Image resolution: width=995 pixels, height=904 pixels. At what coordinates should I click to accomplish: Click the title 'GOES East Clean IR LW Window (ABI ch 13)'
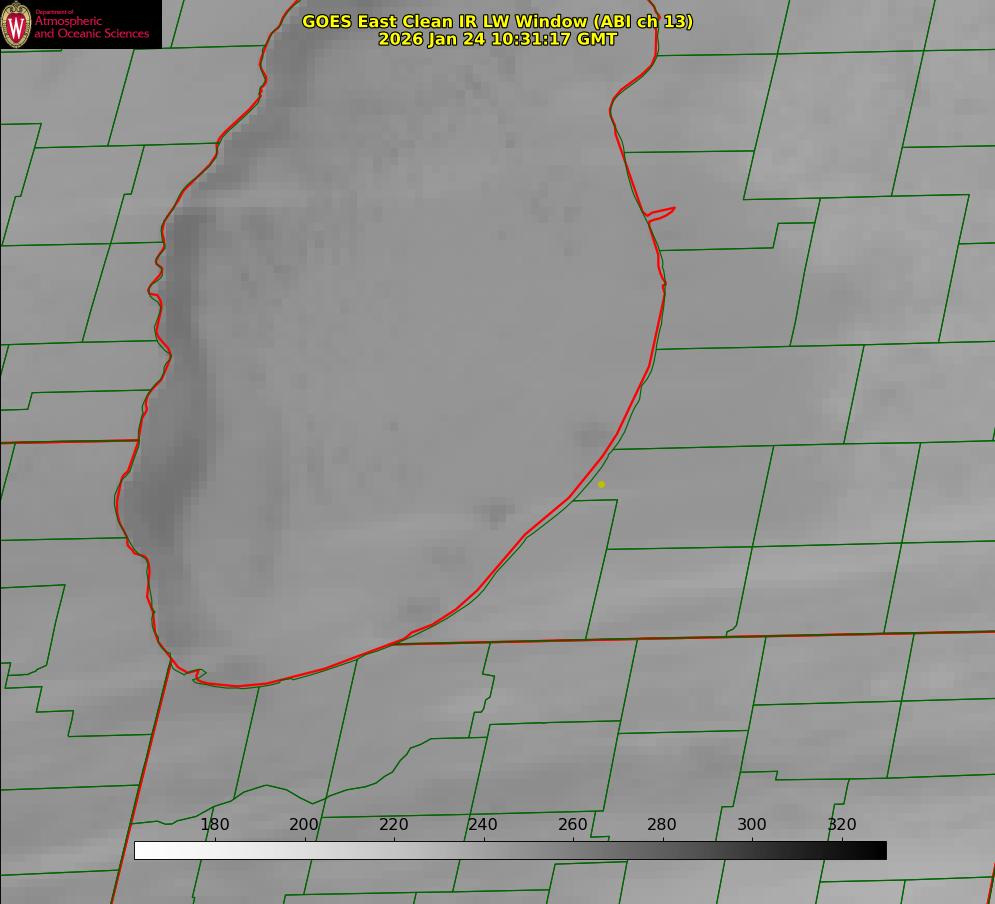click(x=497, y=21)
